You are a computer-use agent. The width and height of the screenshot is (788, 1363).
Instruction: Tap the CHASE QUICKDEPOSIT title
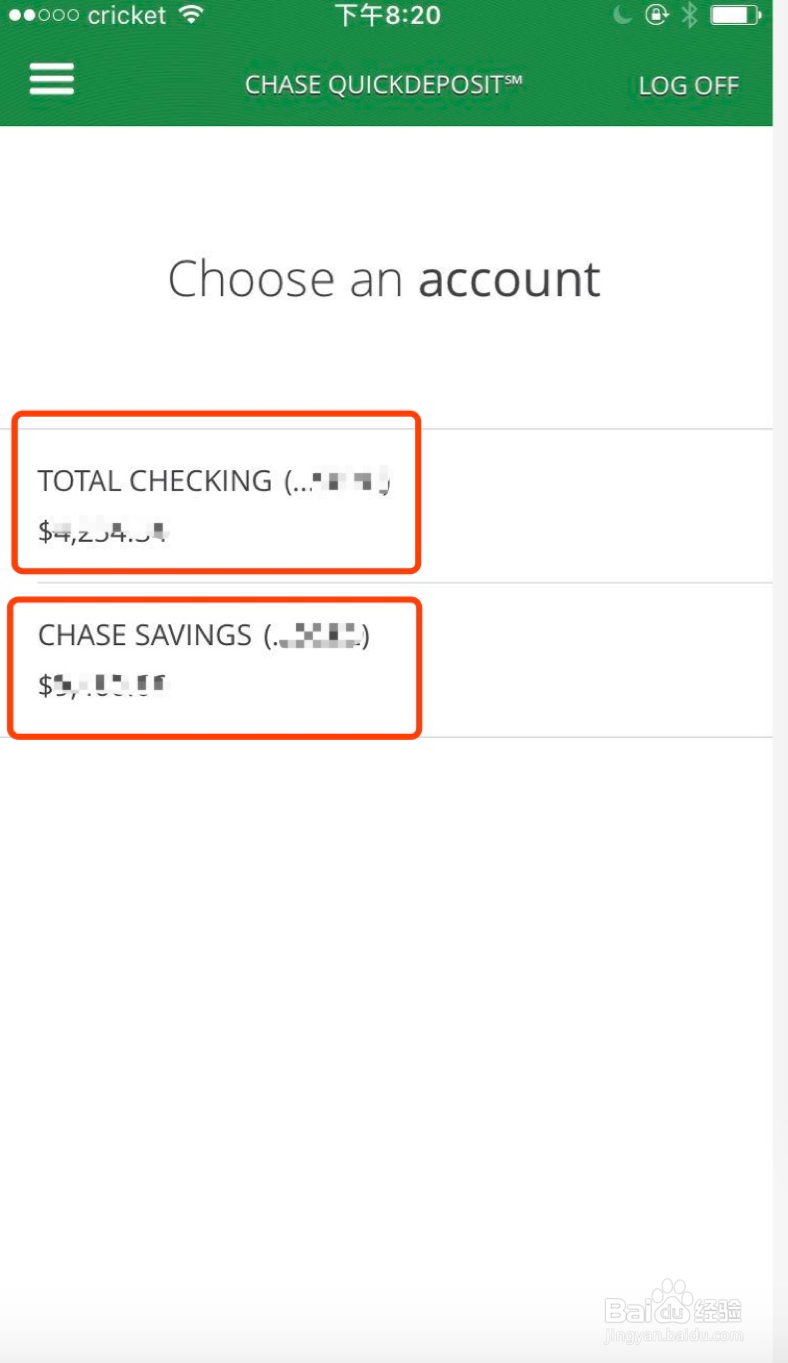pyautogui.click(x=384, y=85)
